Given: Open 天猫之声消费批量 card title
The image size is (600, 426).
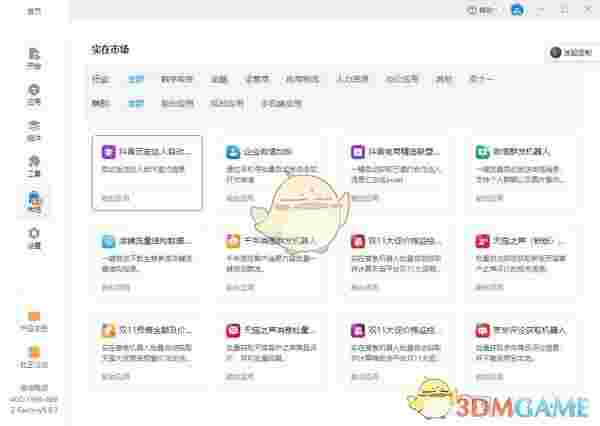Looking at the screenshot, I should [280, 330].
